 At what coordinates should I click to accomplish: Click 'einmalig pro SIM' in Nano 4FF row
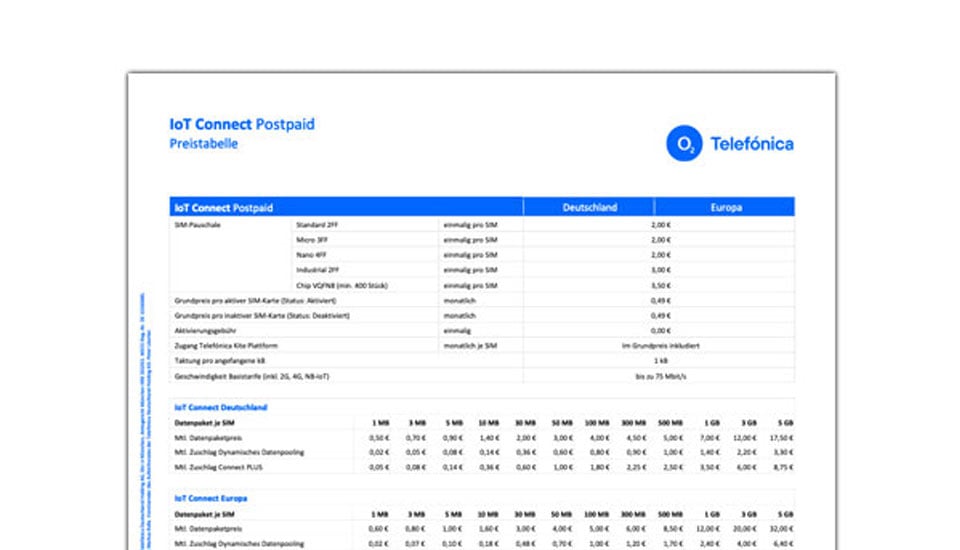pyautogui.click(x=470, y=255)
